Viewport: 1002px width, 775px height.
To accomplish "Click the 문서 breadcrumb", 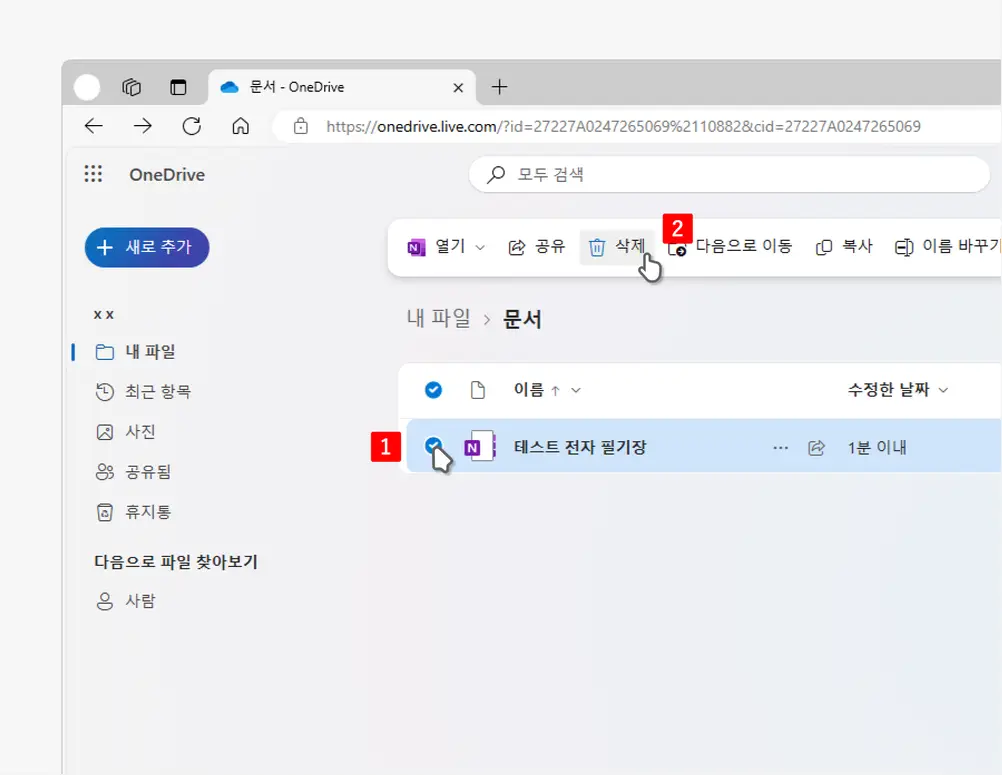I will (522, 319).
